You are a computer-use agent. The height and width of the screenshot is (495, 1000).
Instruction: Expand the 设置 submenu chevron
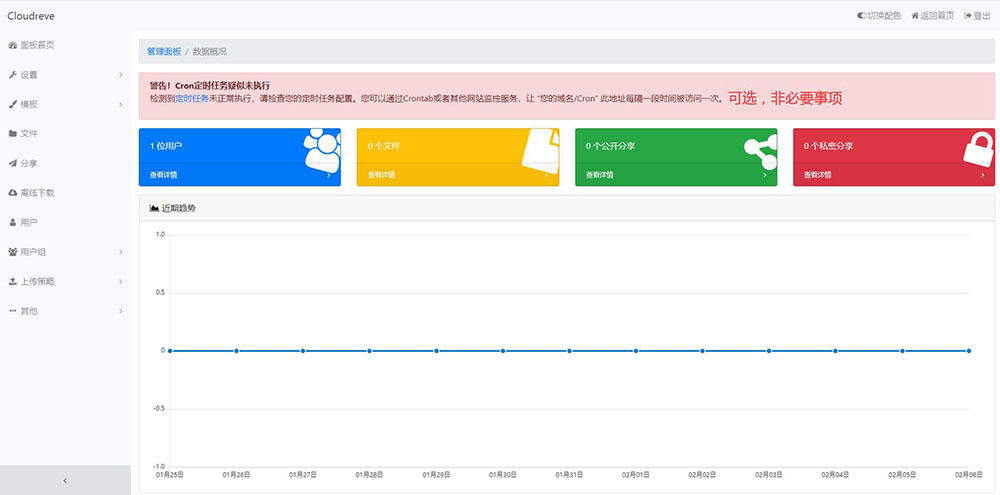pyautogui.click(x=121, y=75)
